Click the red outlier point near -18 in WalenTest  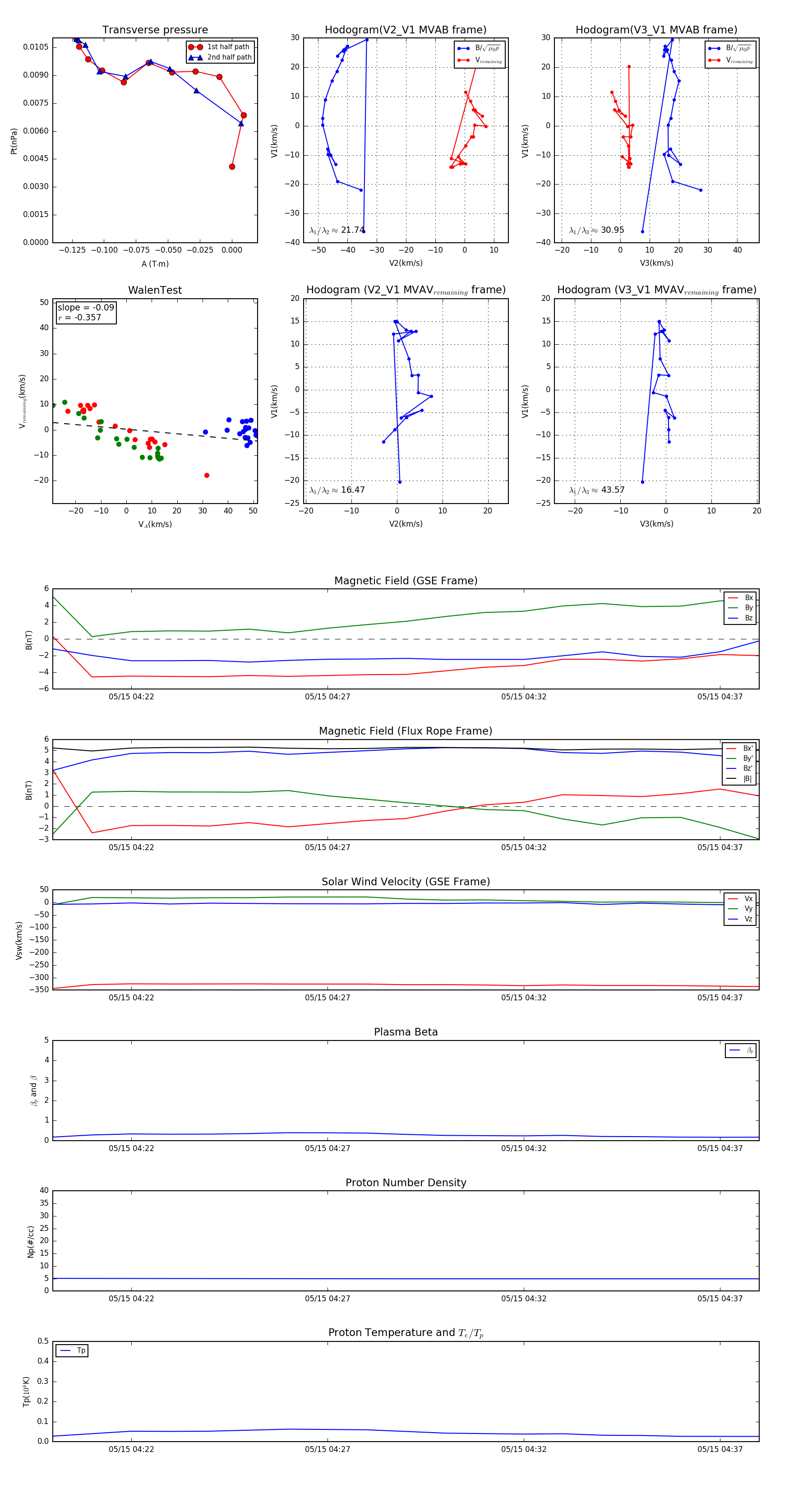click(207, 476)
